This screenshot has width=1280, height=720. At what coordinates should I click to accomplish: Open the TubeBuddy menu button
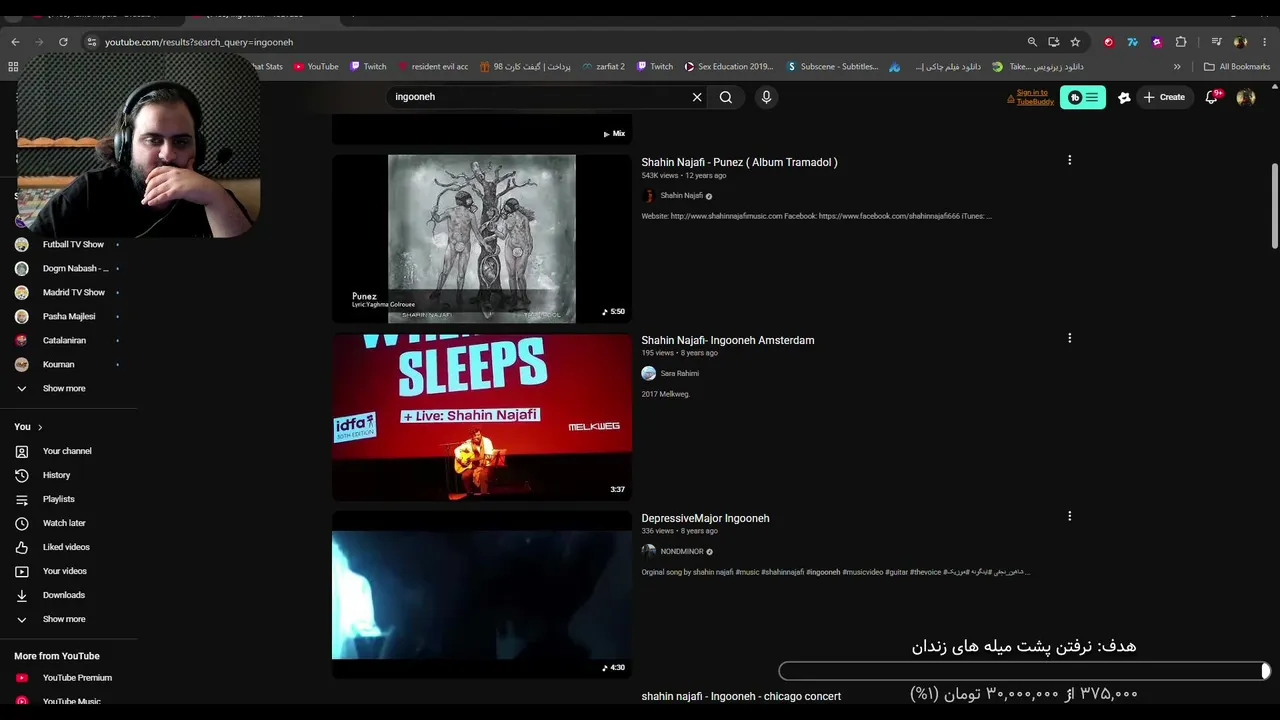(x=1083, y=97)
